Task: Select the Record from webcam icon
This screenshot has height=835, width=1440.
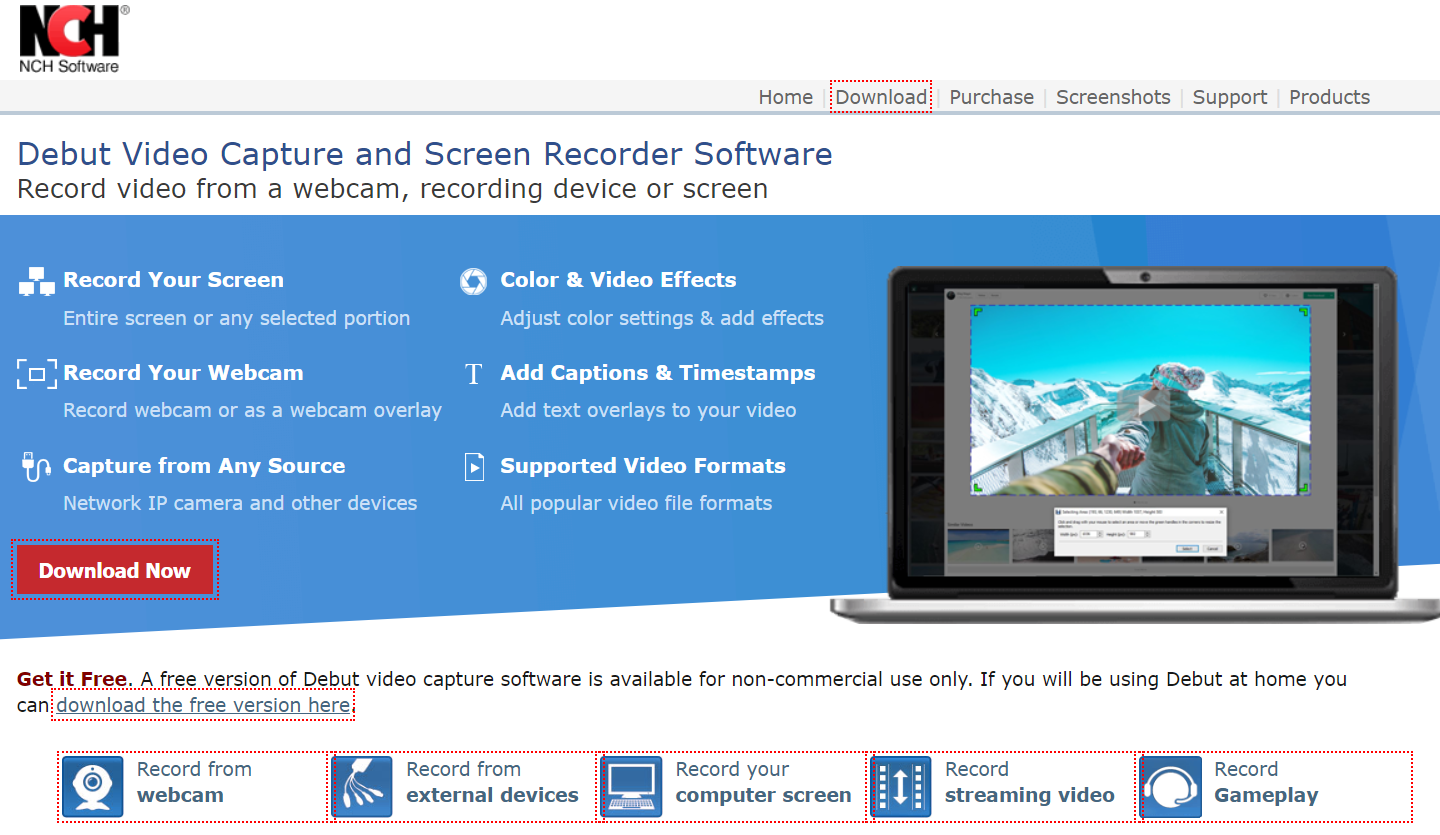Action: (92, 786)
